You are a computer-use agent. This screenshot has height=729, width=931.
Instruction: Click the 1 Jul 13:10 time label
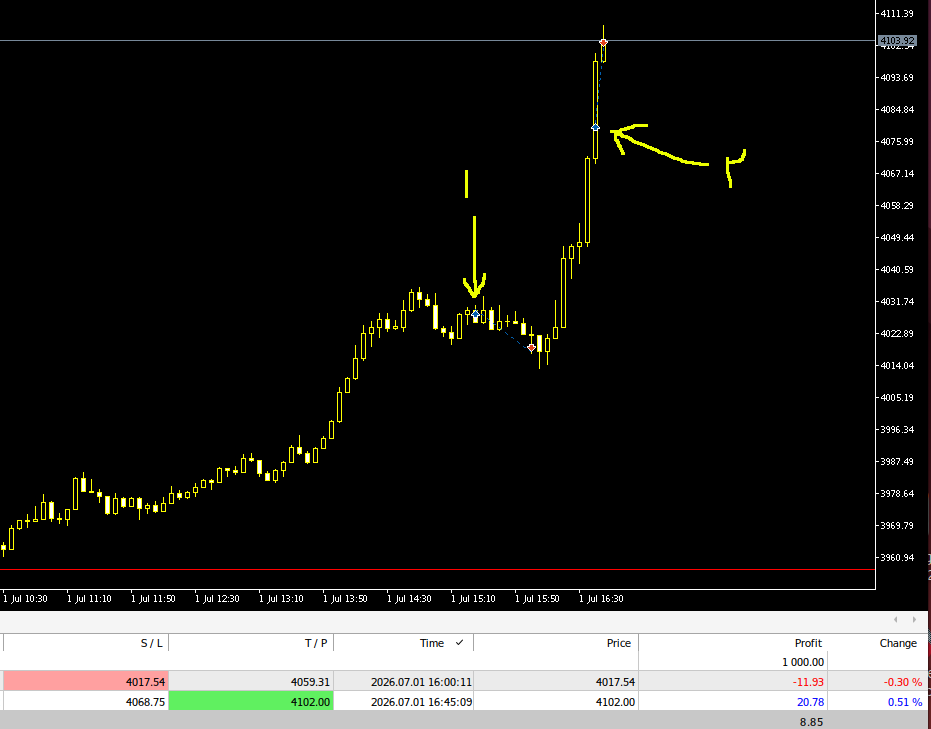click(x=281, y=598)
